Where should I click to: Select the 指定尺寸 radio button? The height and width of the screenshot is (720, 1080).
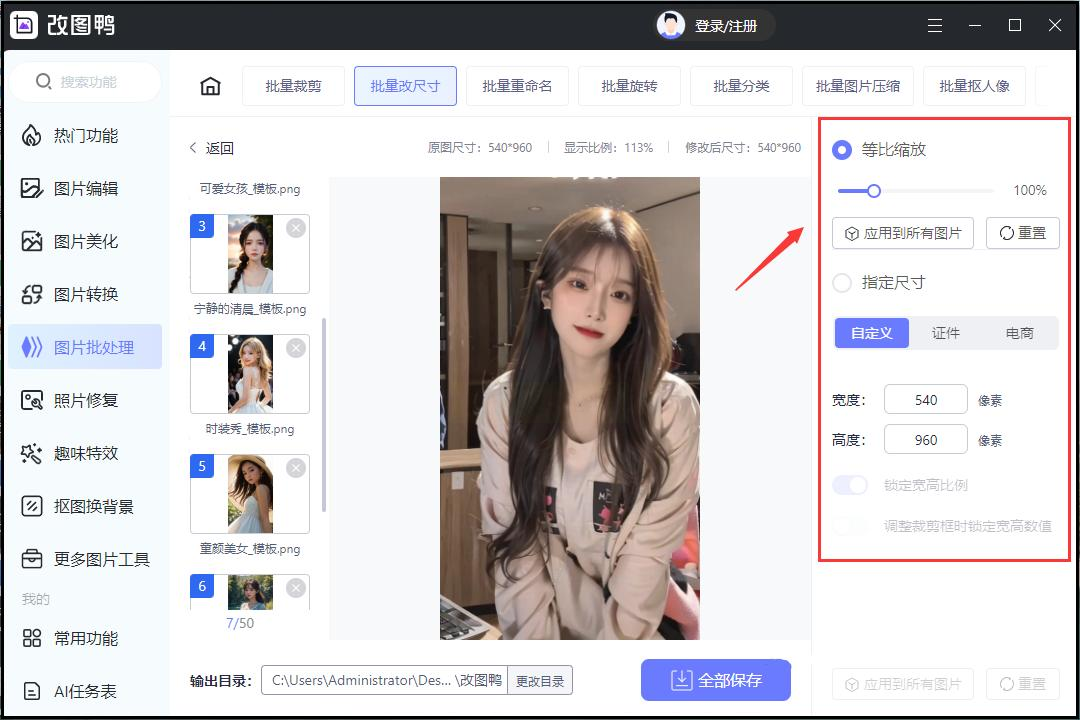842,282
